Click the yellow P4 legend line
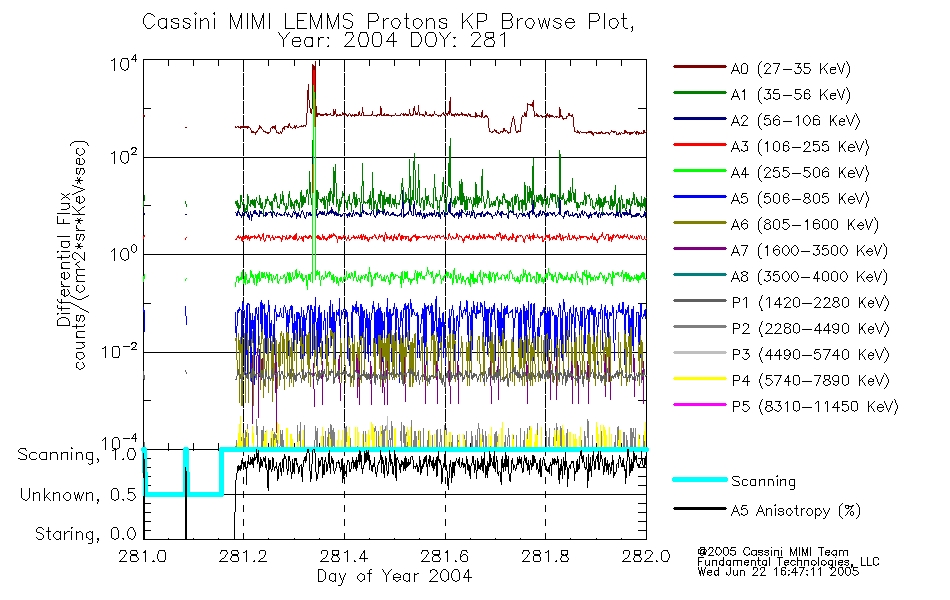 (x=699, y=379)
